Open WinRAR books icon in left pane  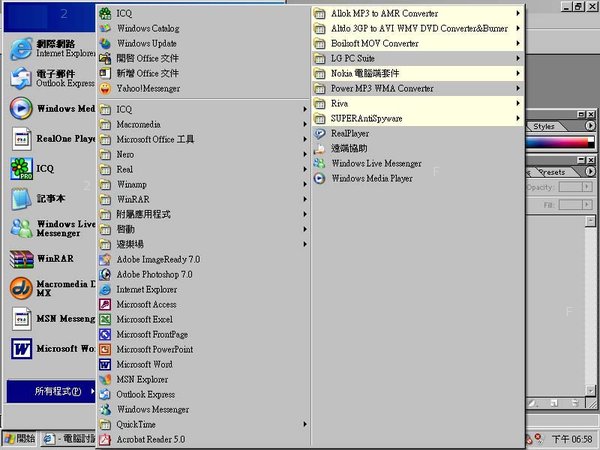pos(21,259)
